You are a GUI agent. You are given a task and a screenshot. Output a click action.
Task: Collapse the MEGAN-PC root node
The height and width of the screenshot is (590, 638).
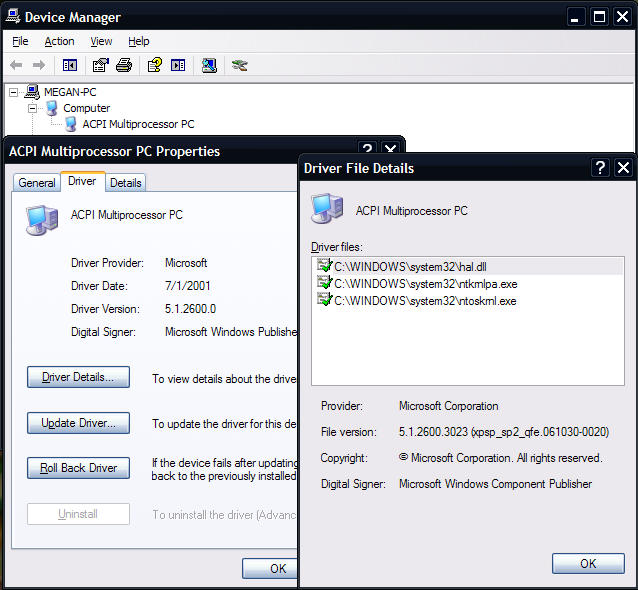(x=13, y=92)
